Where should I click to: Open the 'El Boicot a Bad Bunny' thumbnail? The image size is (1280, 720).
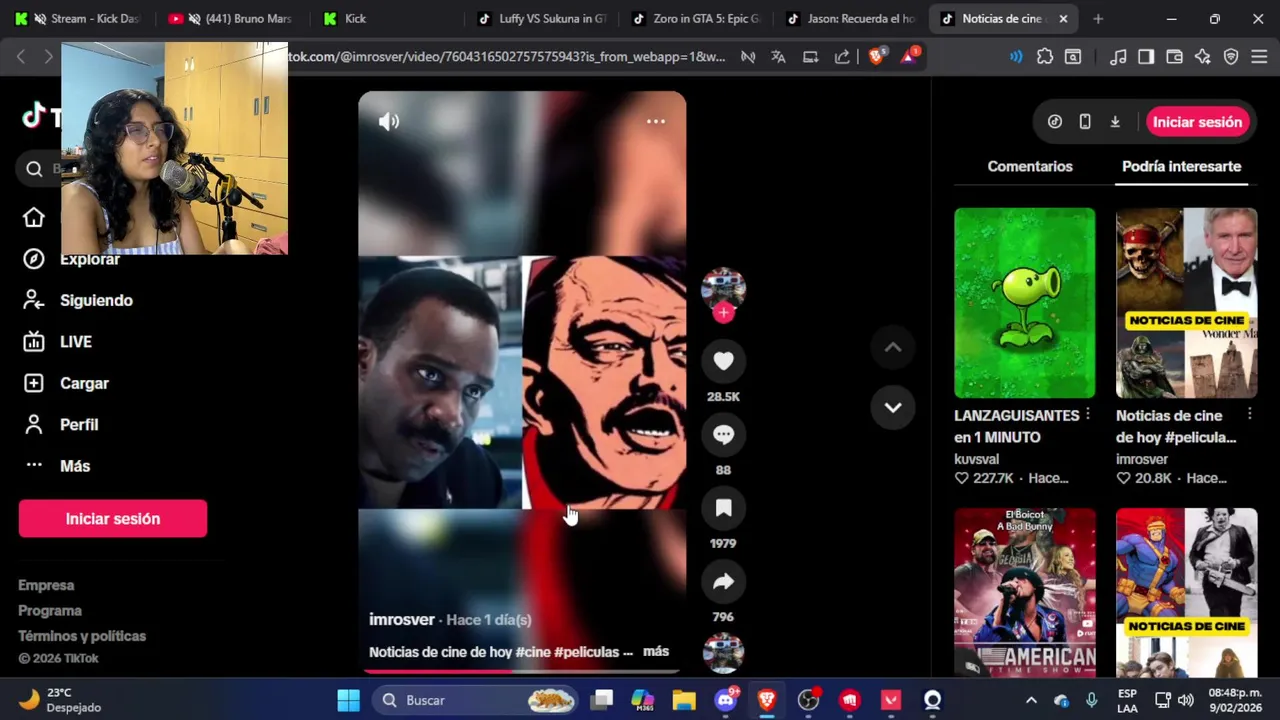coord(1024,592)
